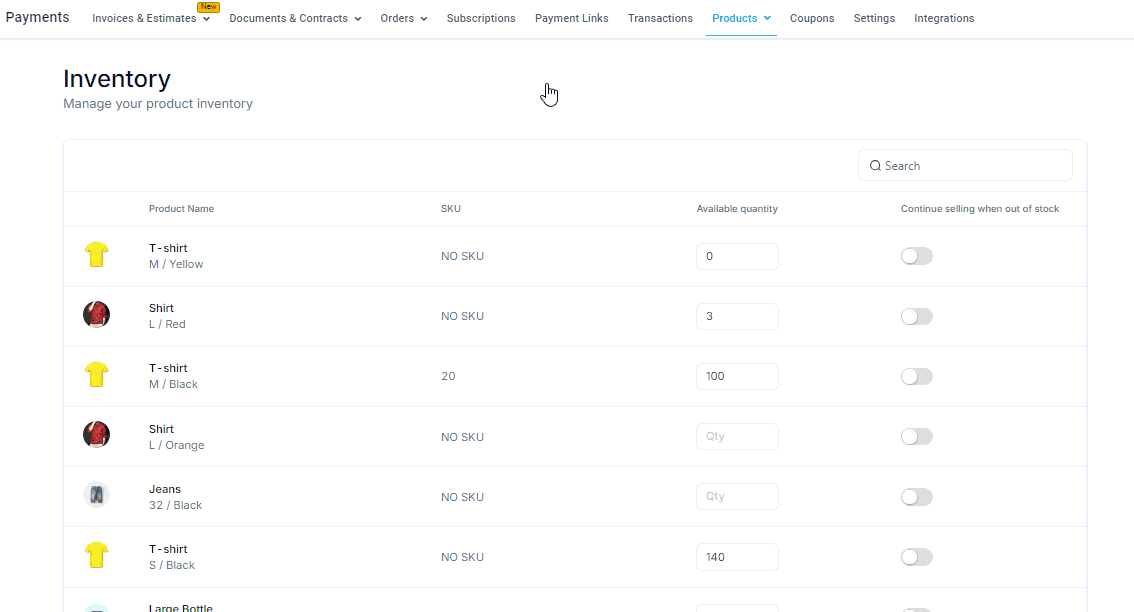Expand the Documents & Contracts dropdown arrow
The image size is (1134, 612).
(x=358, y=20)
